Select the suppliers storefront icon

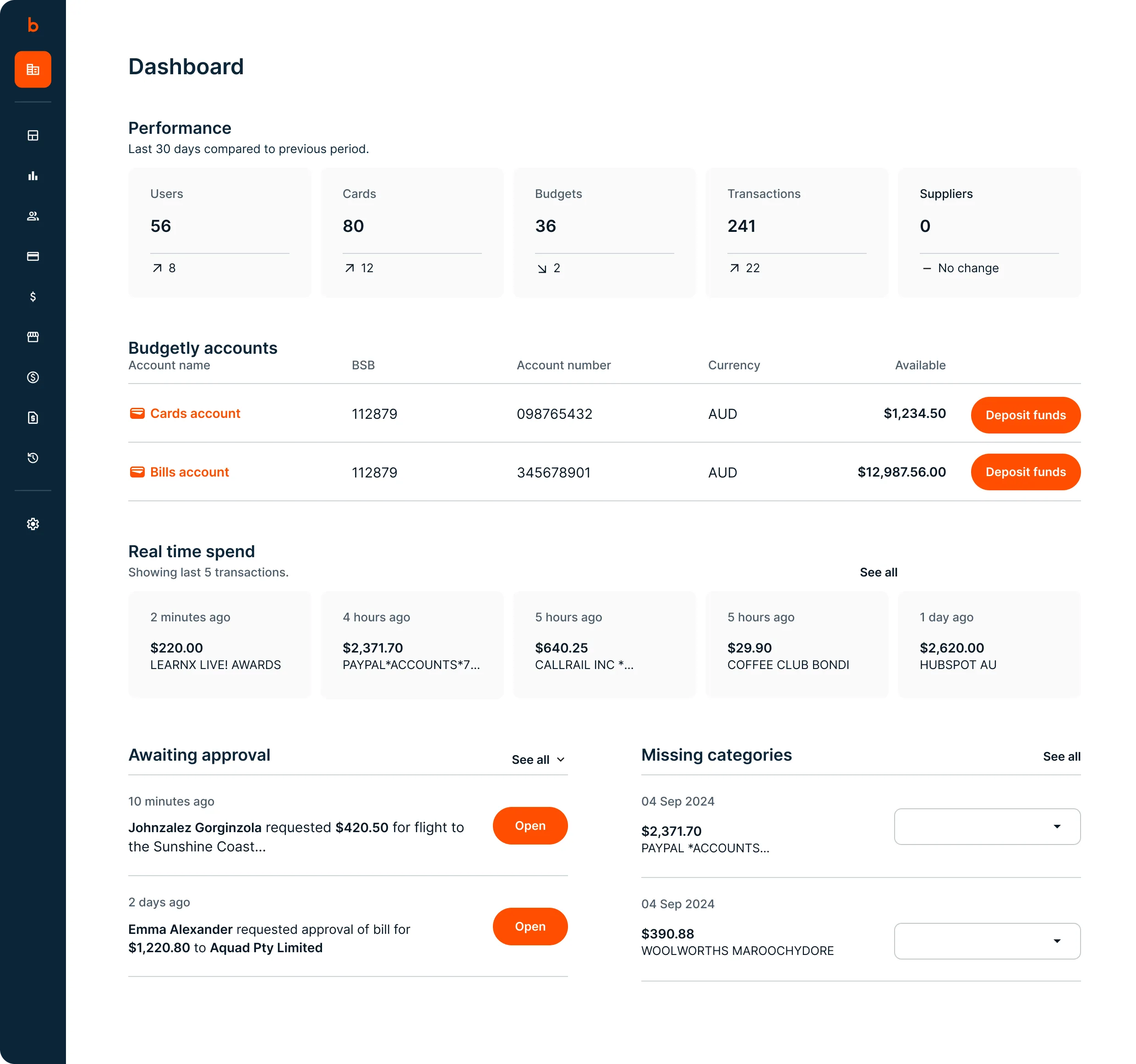coord(33,337)
